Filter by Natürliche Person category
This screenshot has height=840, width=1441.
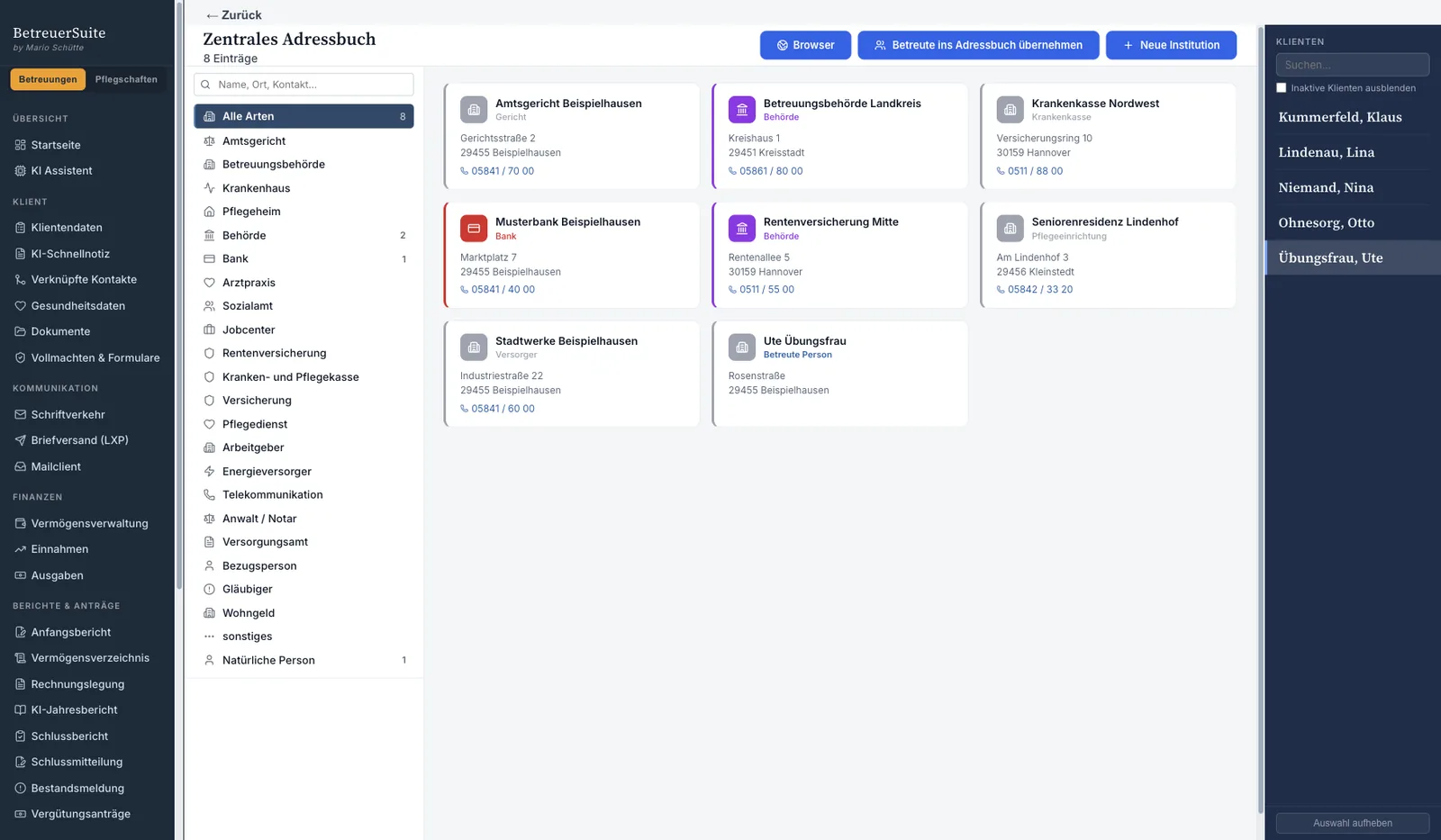(304, 661)
